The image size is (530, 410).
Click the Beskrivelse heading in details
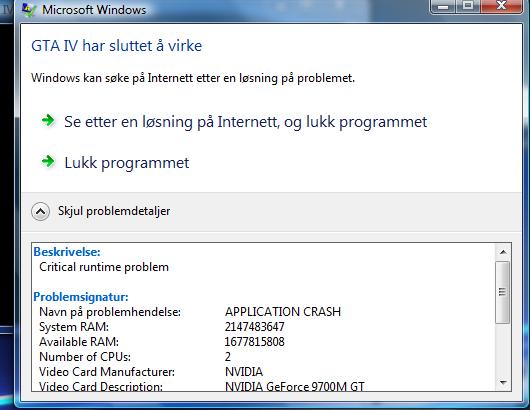(x=67, y=252)
